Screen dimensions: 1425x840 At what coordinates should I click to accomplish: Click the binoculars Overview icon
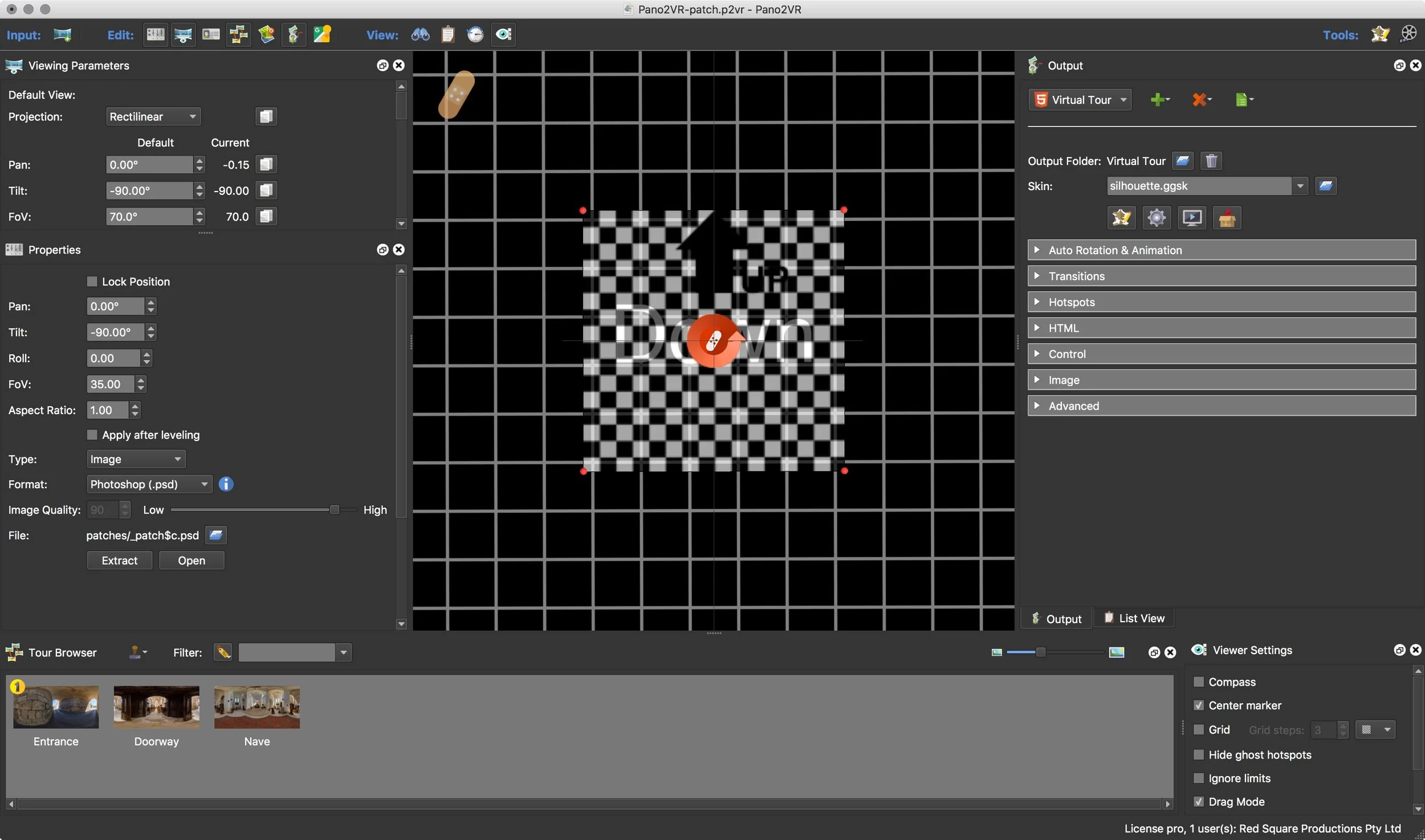[x=420, y=35]
